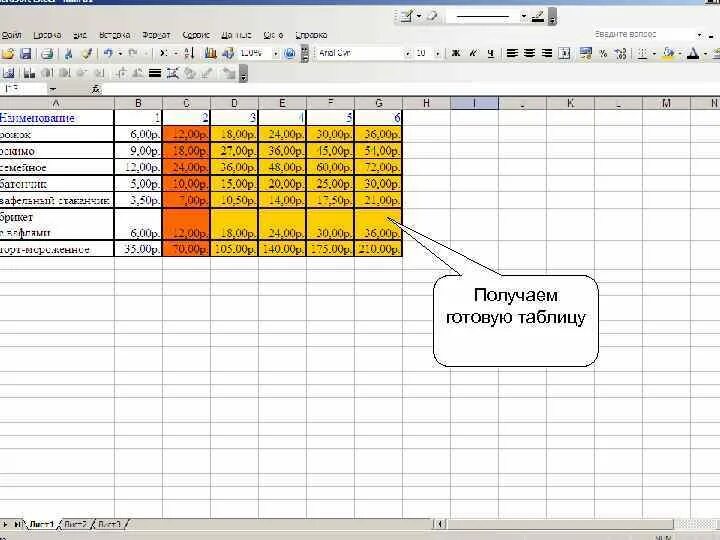Select the Наименование header cell
This screenshot has width=720, height=540.
click(56, 118)
